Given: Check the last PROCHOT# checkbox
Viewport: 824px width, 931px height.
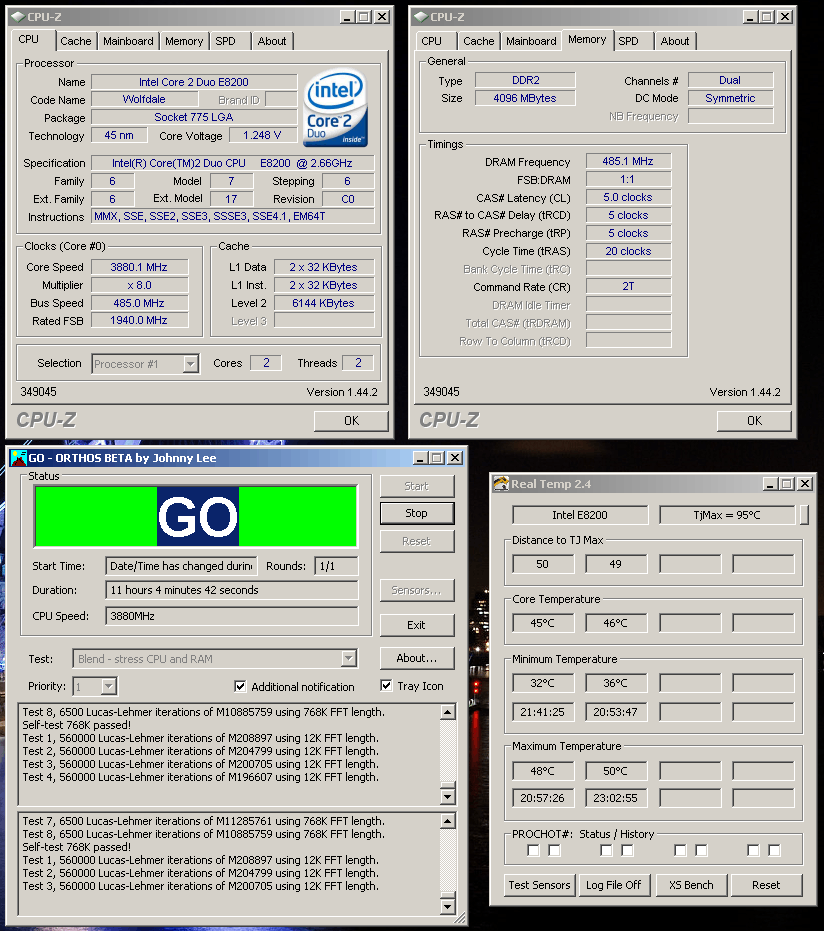Looking at the screenshot, I should [774, 851].
